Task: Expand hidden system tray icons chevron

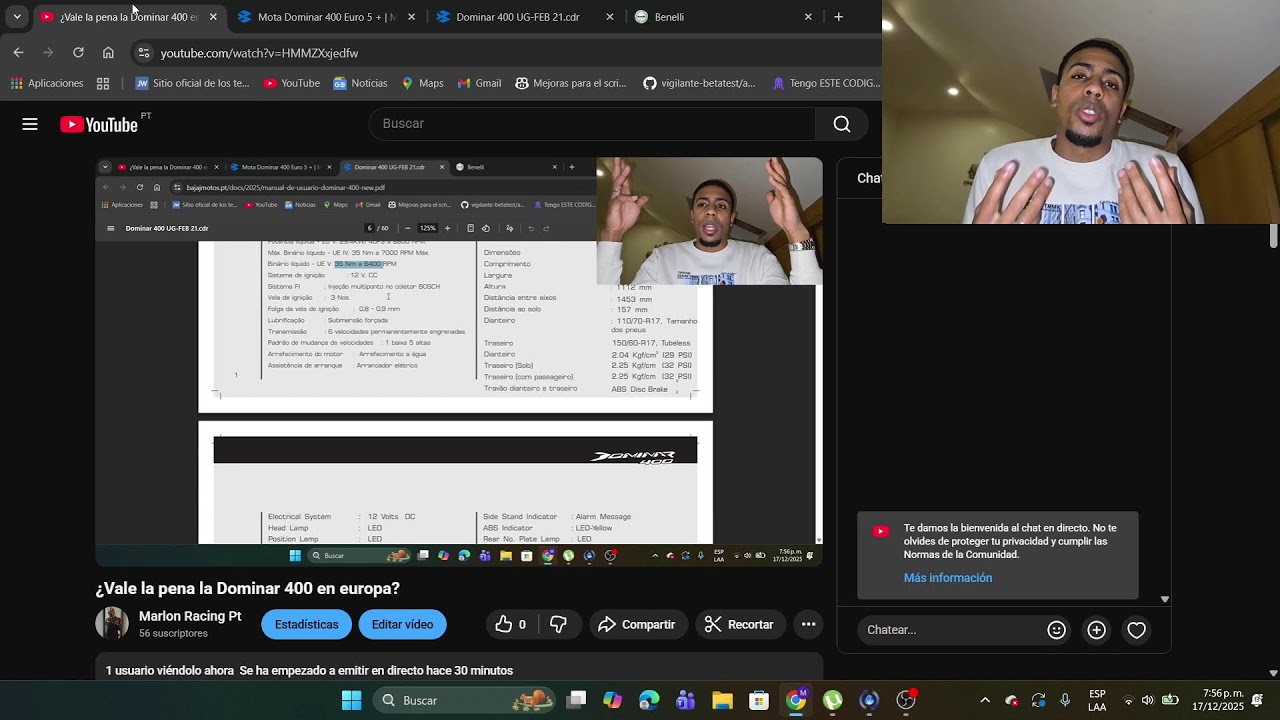Action: click(985, 700)
